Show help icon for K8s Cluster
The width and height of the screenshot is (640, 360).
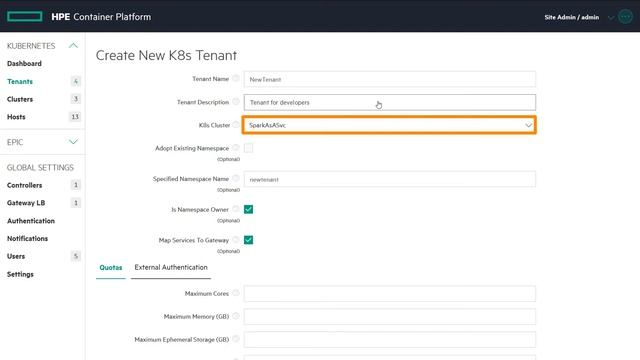(236, 124)
